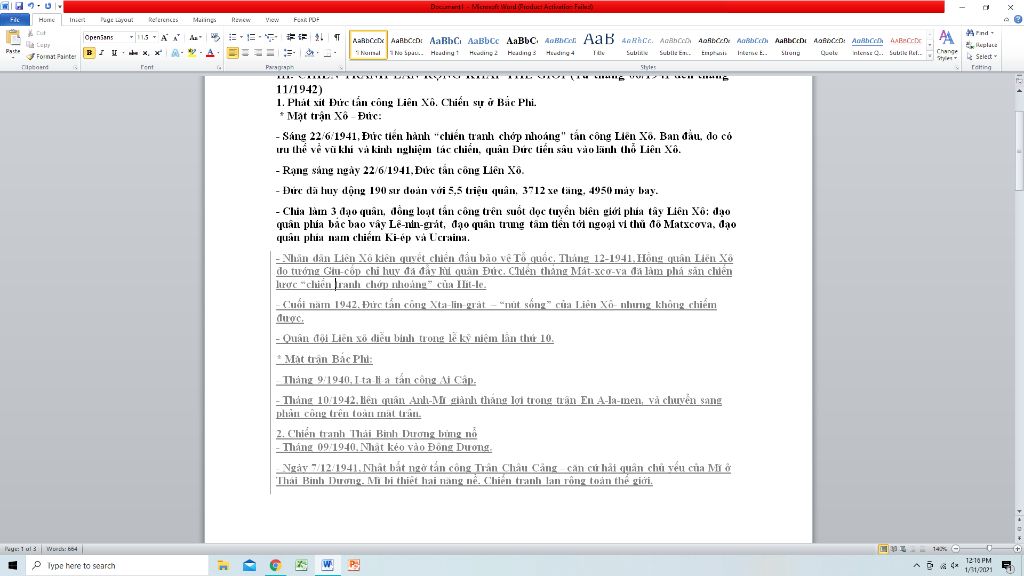This screenshot has width=1024, height=576.
Task: Switch to the Insert ribbon tab
Action: pyautogui.click(x=77, y=20)
